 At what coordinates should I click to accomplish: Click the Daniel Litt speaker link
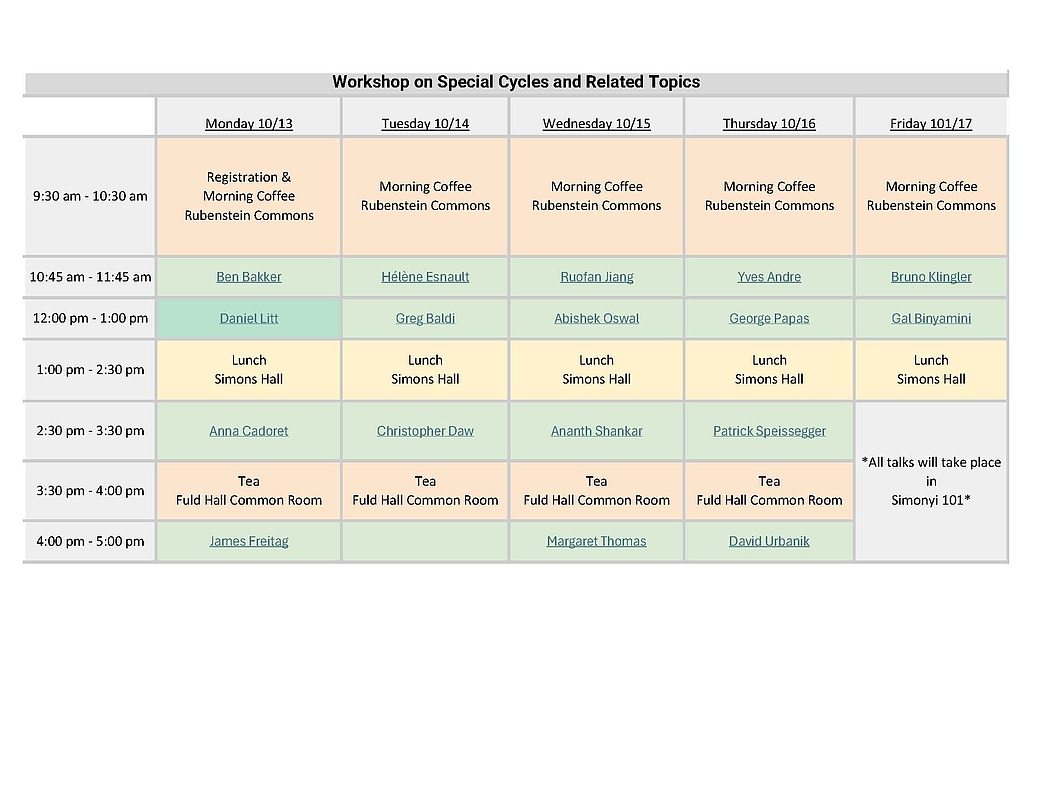tap(248, 319)
